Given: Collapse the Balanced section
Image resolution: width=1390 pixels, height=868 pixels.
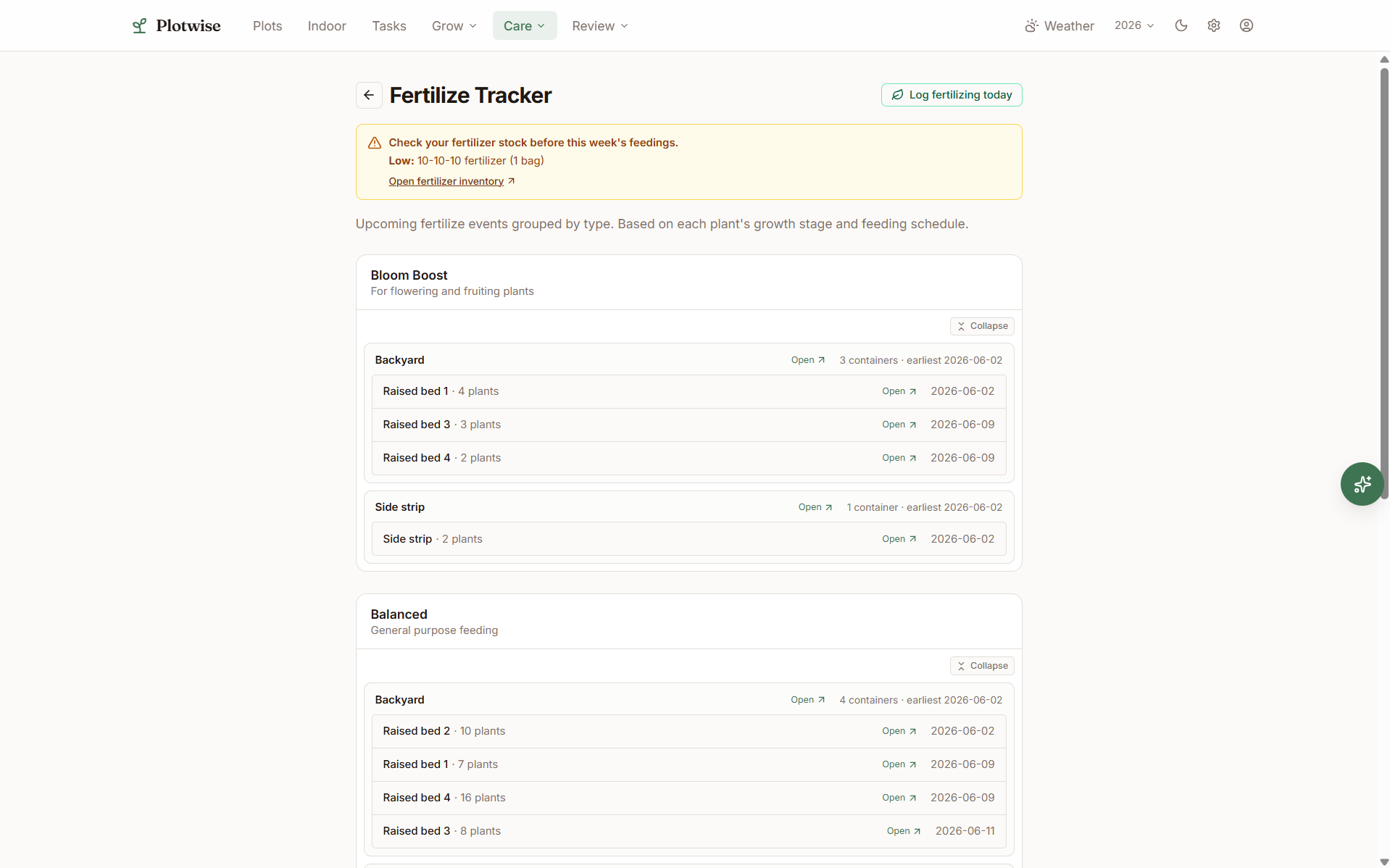Looking at the screenshot, I should [982, 666].
